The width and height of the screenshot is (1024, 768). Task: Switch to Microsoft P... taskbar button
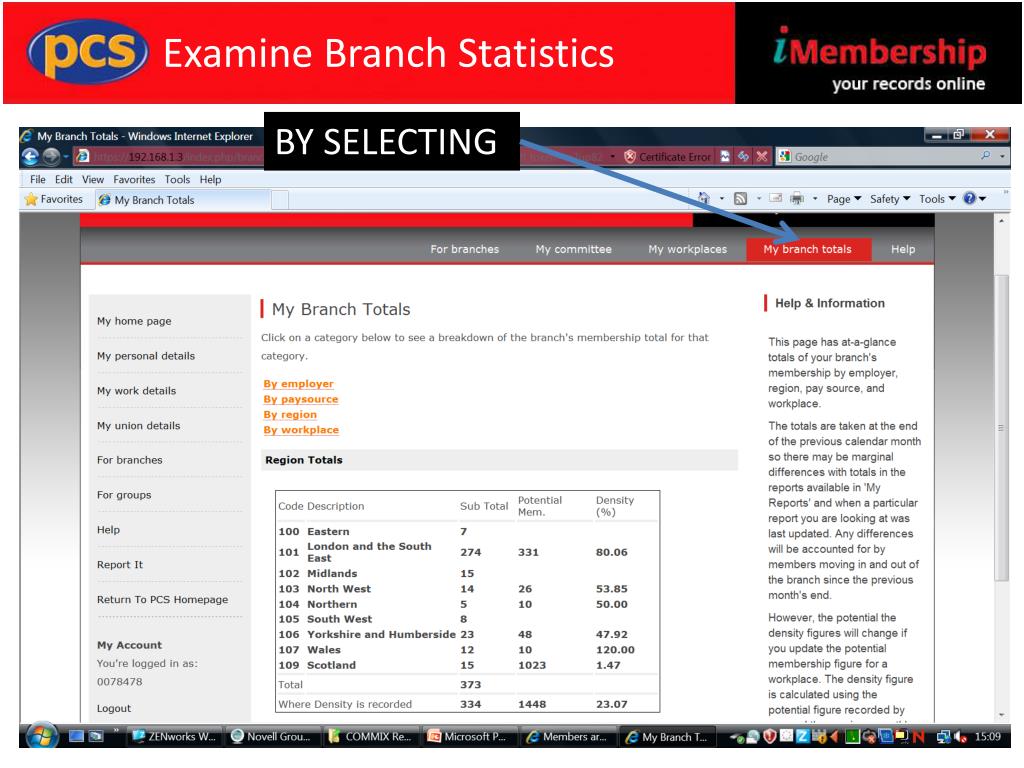pyautogui.click(x=469, y=737)
